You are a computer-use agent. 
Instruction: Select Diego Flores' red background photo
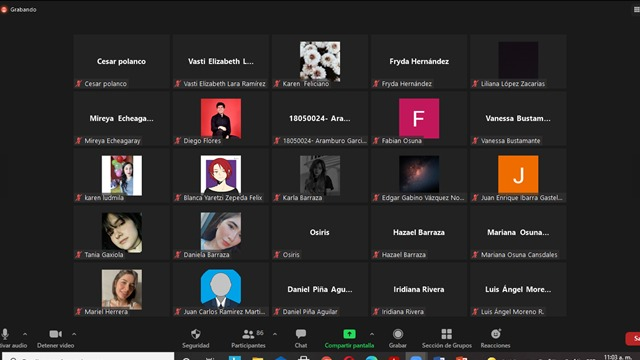tap(221, 118)
